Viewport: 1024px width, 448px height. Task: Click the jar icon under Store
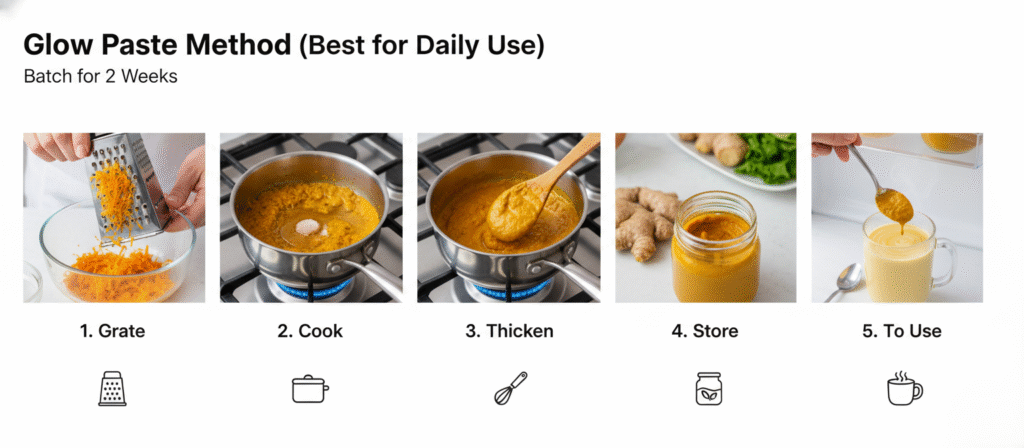click(x=709, y=389)
